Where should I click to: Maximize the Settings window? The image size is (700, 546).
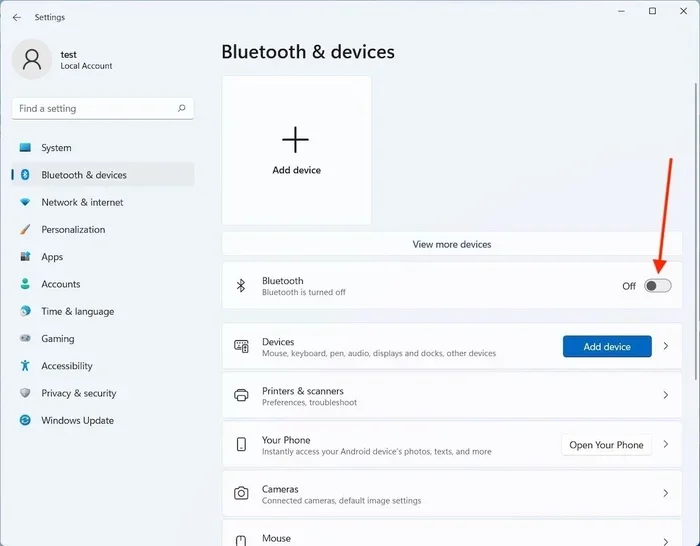[652, 11]
